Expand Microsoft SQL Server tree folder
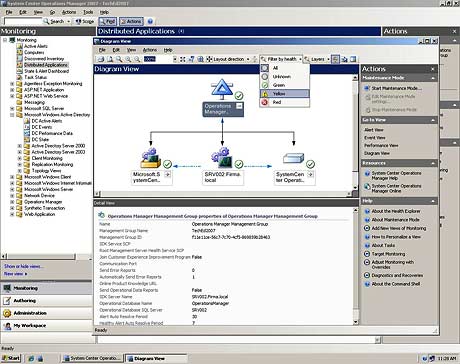 point(12,108)
